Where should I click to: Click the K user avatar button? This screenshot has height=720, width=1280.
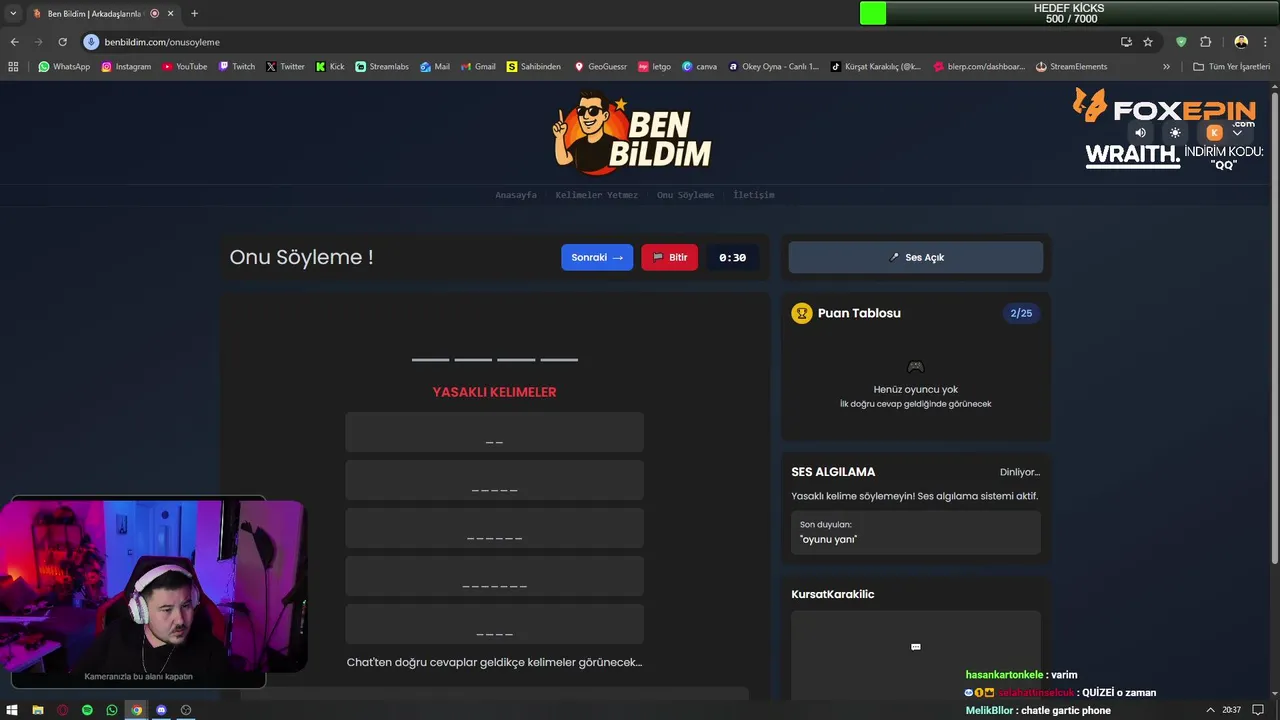pyautogui.click(x=1214, y=133)
